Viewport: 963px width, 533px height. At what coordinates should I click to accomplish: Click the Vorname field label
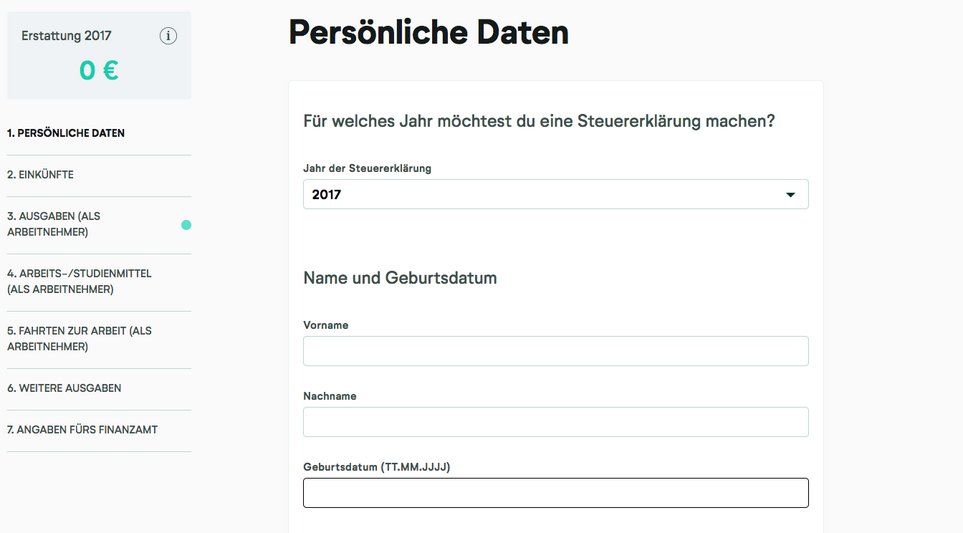[x=326, y=325]
